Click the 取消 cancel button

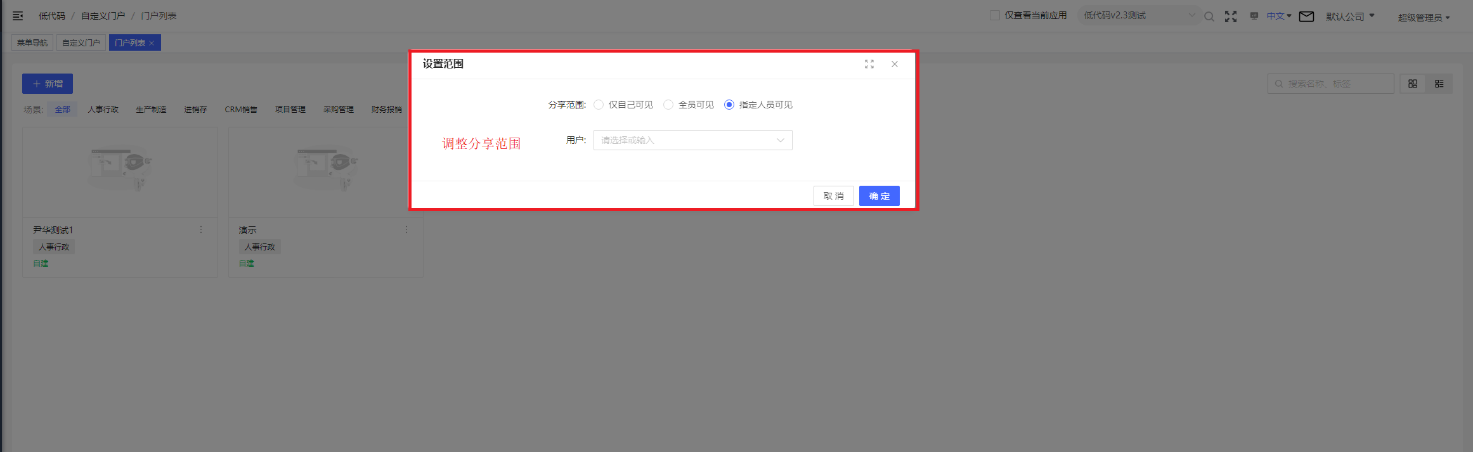pos(833,196)
